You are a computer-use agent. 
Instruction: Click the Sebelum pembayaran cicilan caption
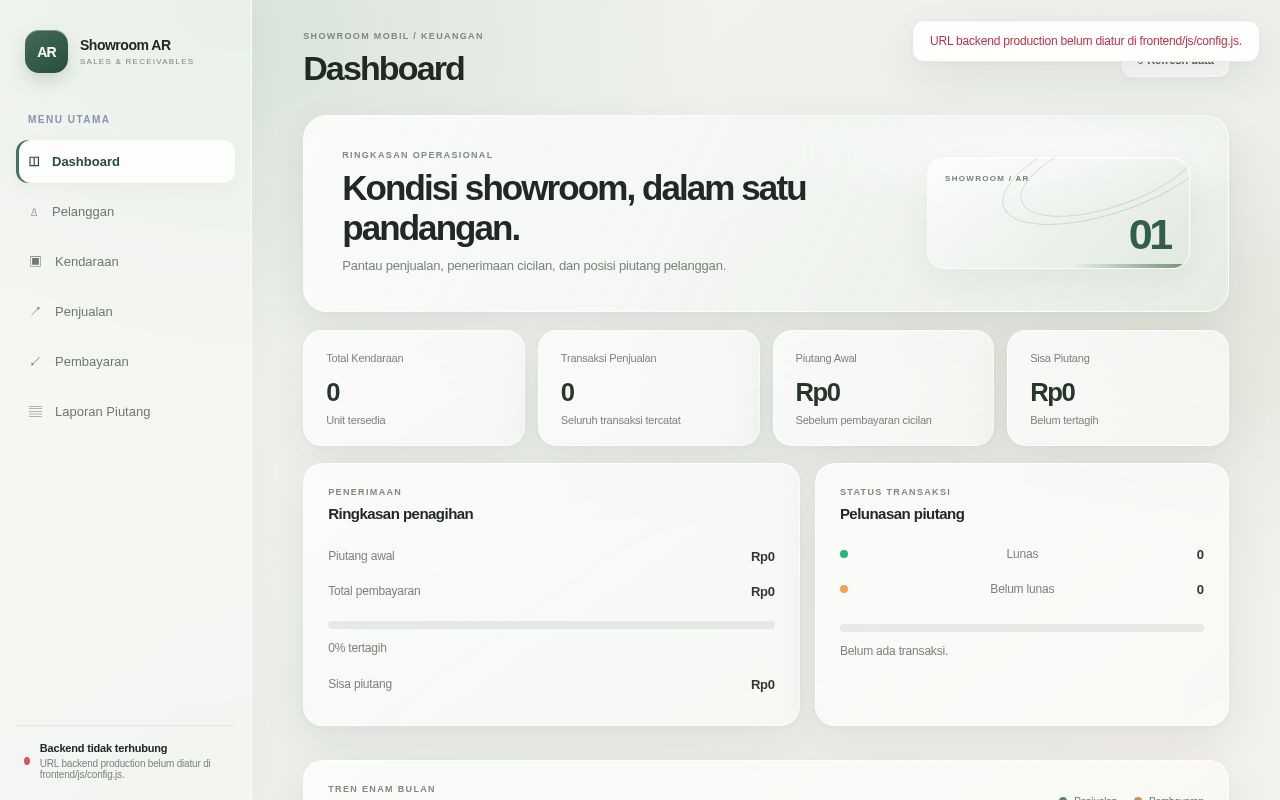[x=864, y=420]
